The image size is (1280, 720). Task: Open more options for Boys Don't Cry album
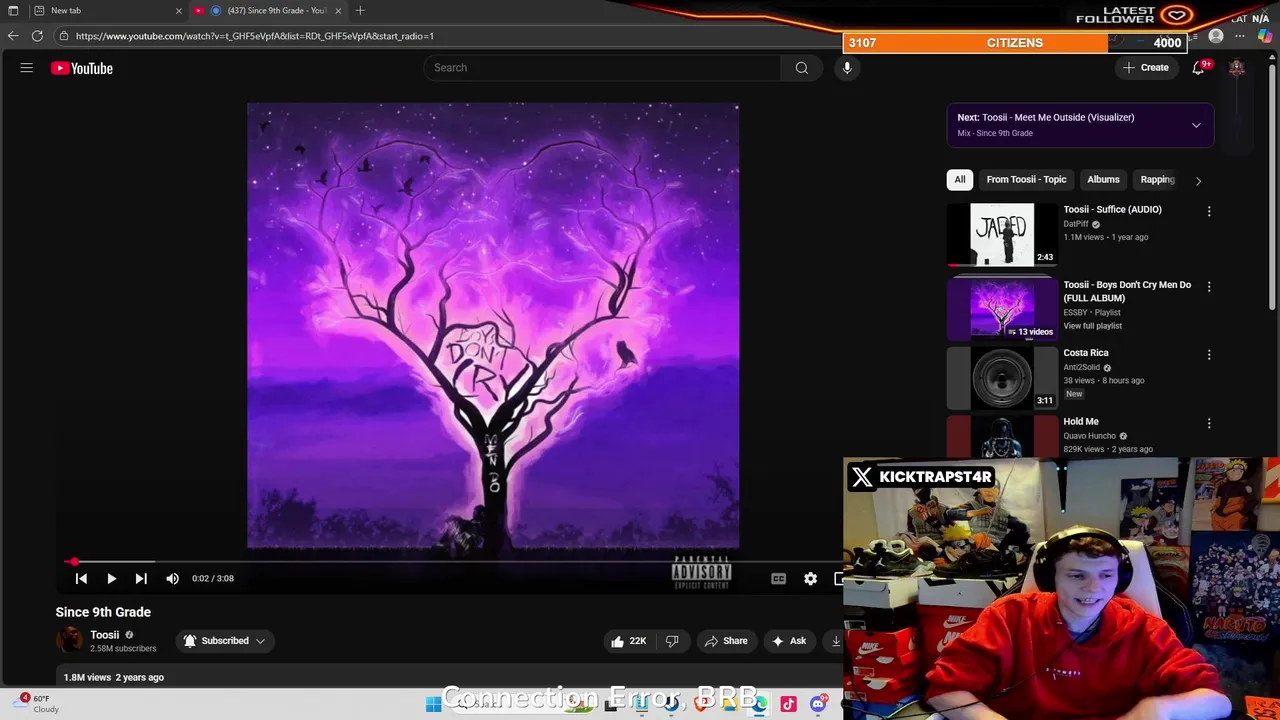click(1209, 286)
